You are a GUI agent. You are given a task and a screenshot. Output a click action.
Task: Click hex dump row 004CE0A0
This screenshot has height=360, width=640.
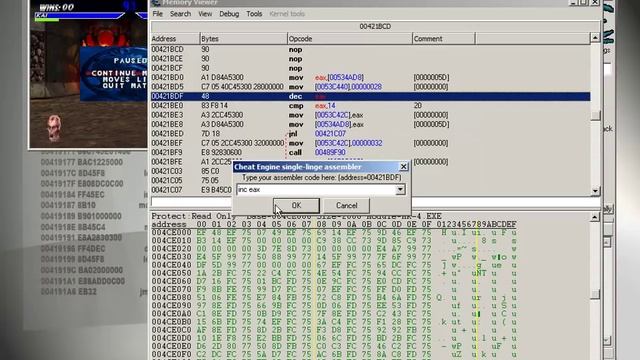(x=334, y=314)
